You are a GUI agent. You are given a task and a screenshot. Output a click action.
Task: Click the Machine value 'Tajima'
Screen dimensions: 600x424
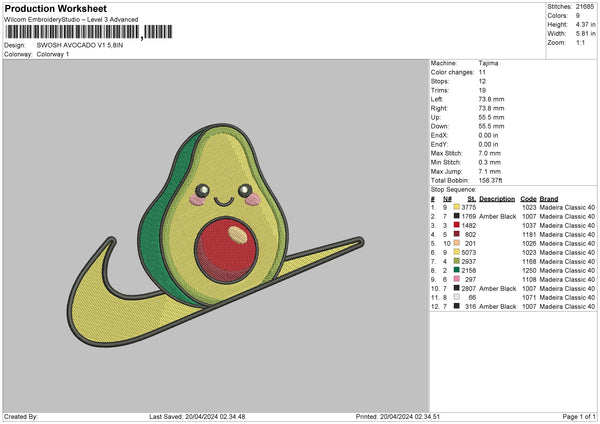[x=488, y=63]
